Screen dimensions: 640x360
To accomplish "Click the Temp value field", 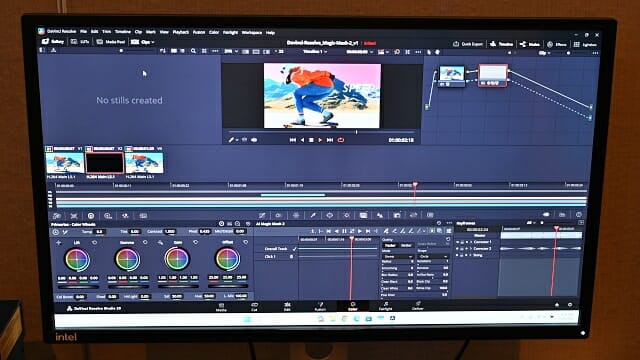I will (99, 232).
